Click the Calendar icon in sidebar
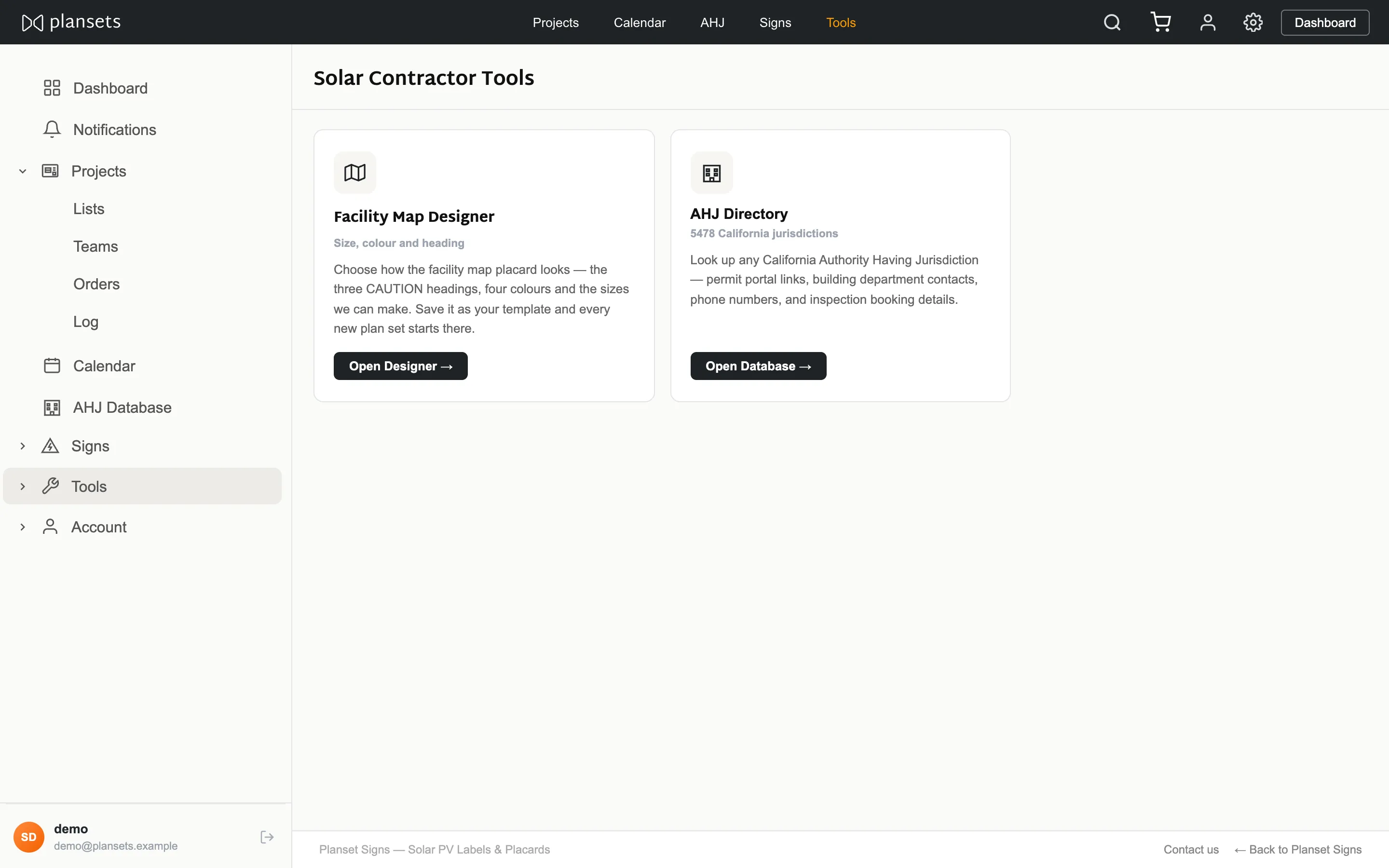 tap(52, 366)
